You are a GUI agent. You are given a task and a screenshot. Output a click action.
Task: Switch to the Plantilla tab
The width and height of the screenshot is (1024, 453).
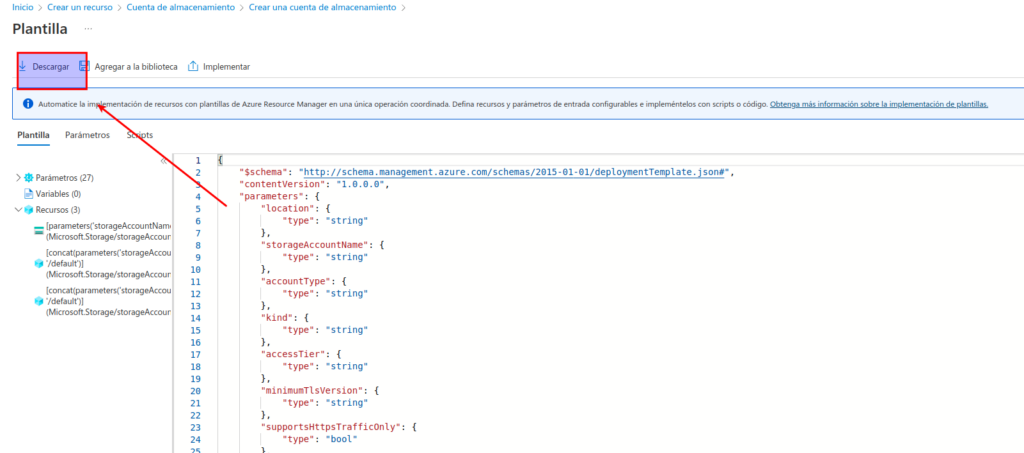33,134
